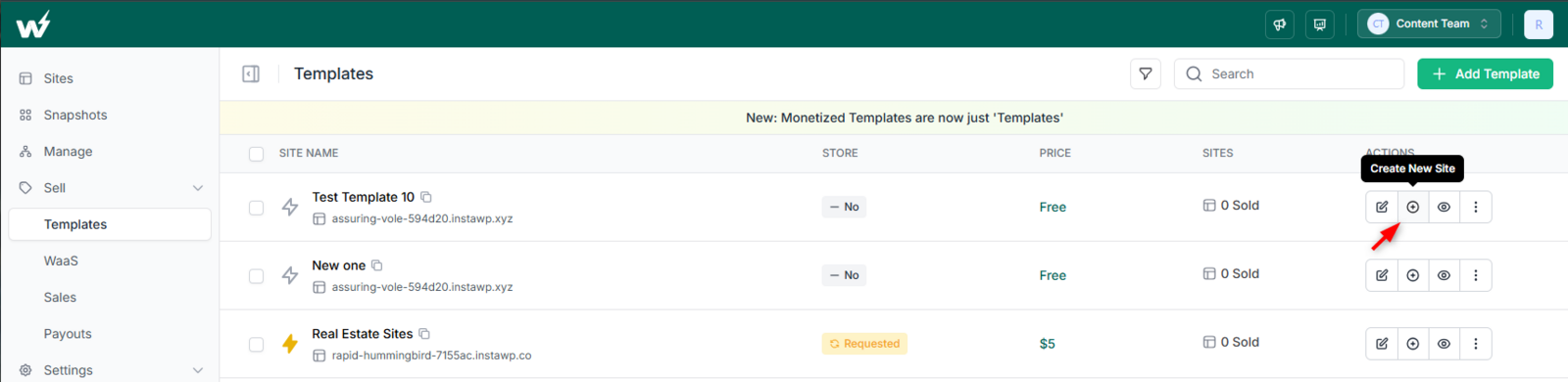Open the feedback chat icon in header
The image size is (1568, 382).
(1320, 24)
